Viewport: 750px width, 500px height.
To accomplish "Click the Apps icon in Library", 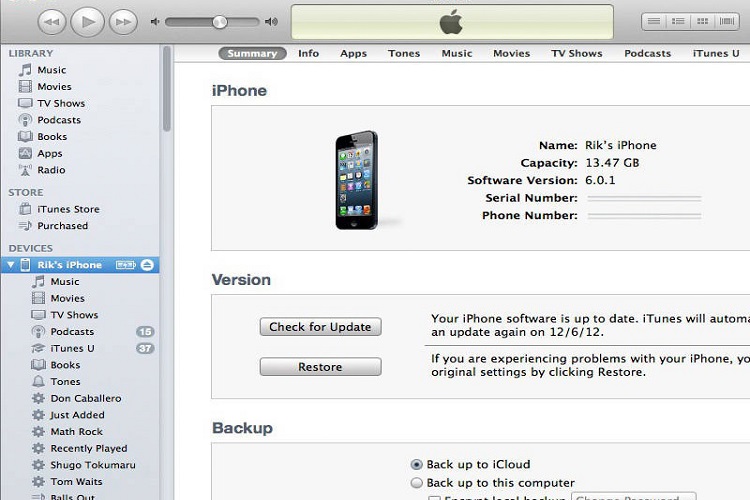I will pos(25,154).
